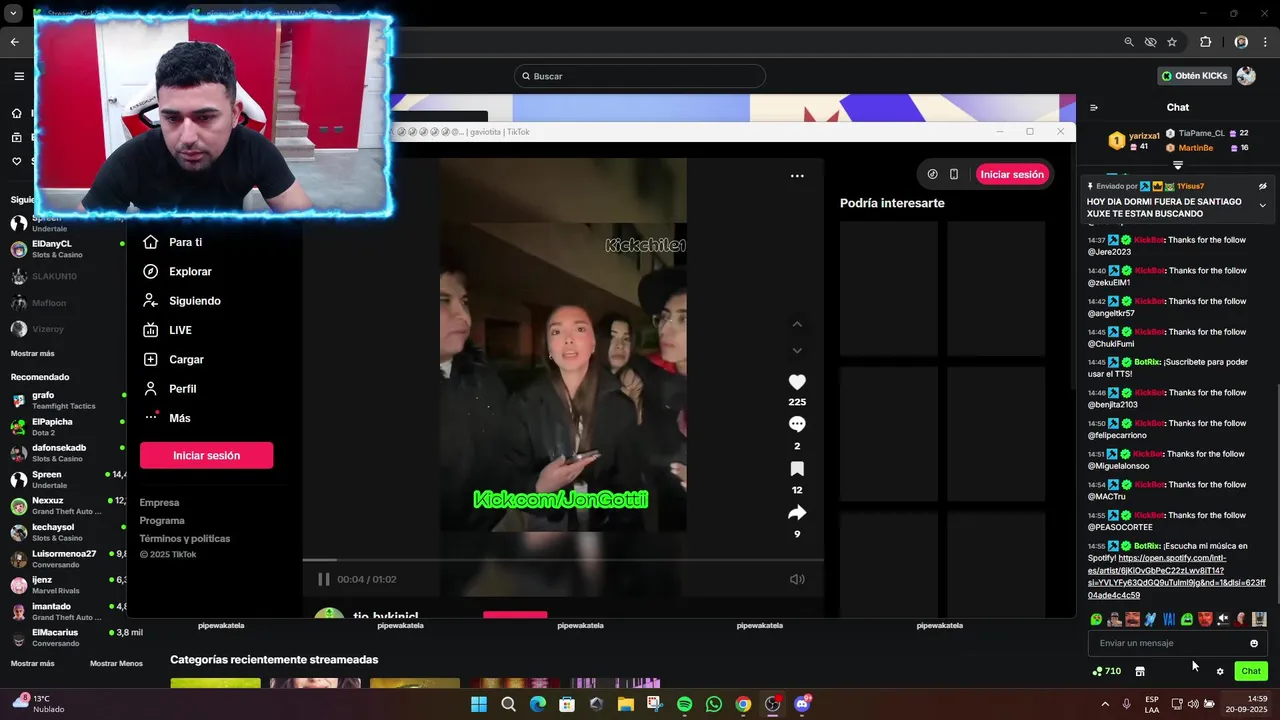
Task: Expand Programa footer section in TikTok
Action: (162, 521)
